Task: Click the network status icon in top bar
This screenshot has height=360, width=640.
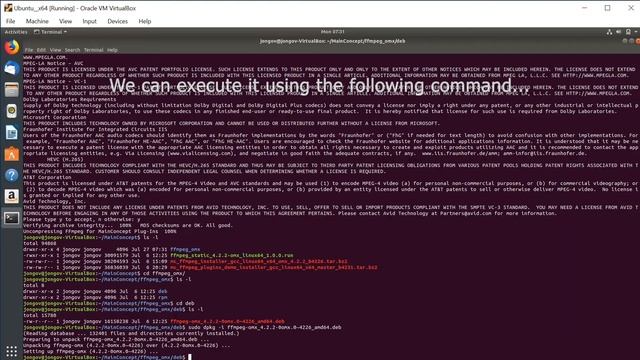Action: (x=609, y=32)
